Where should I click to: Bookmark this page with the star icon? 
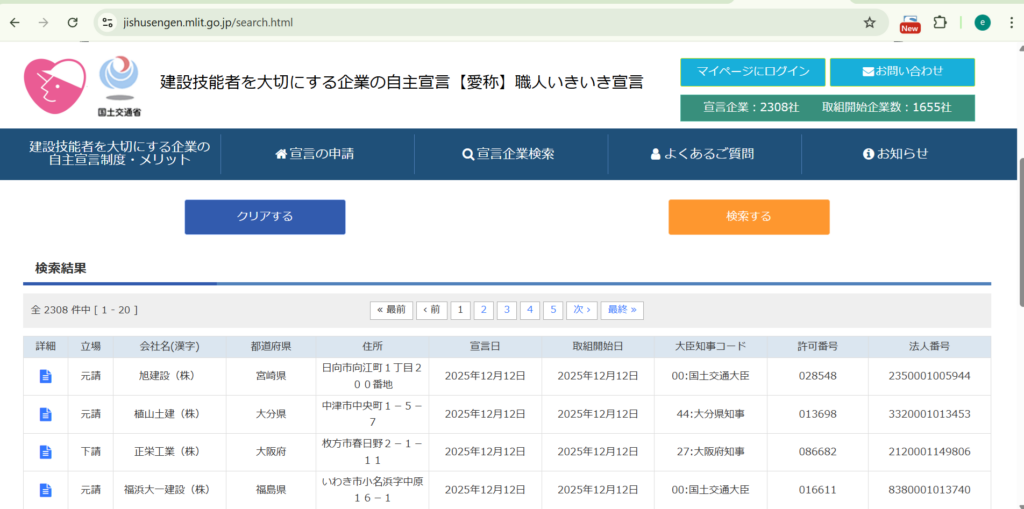(x=870, y=22)
